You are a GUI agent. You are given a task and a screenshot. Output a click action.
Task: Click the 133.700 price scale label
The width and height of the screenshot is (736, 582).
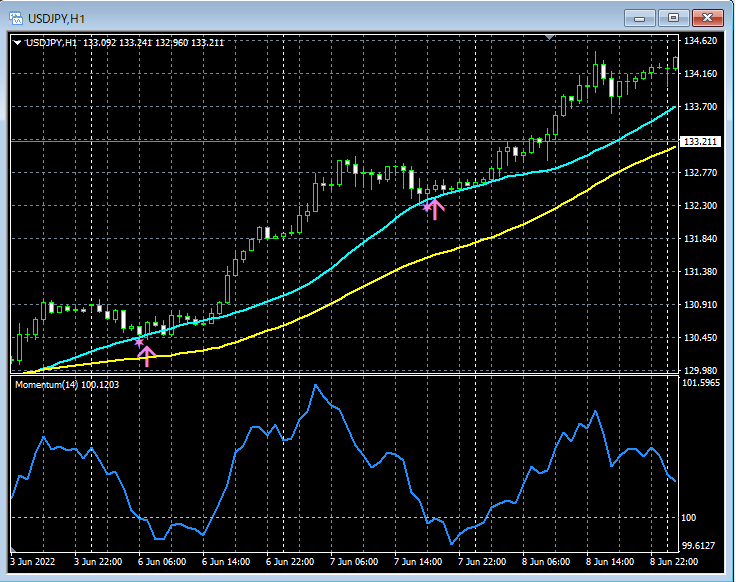[x=700, y=107]
